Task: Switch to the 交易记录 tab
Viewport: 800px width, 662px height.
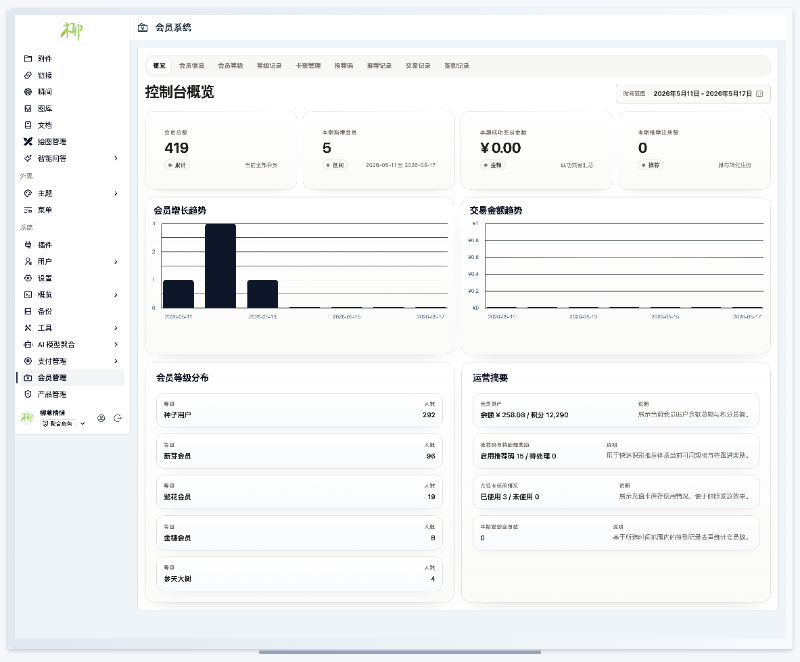Action: (x=418, y=66)
